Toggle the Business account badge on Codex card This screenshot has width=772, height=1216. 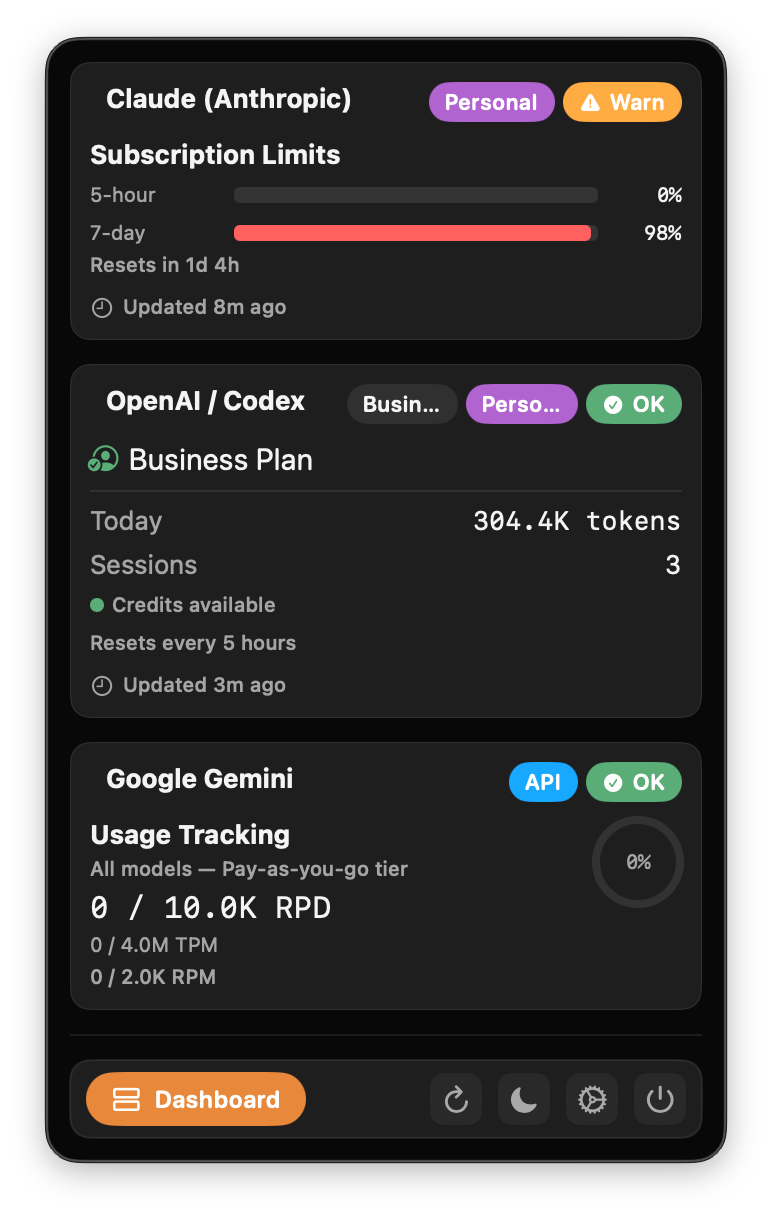tap(402, 404)
